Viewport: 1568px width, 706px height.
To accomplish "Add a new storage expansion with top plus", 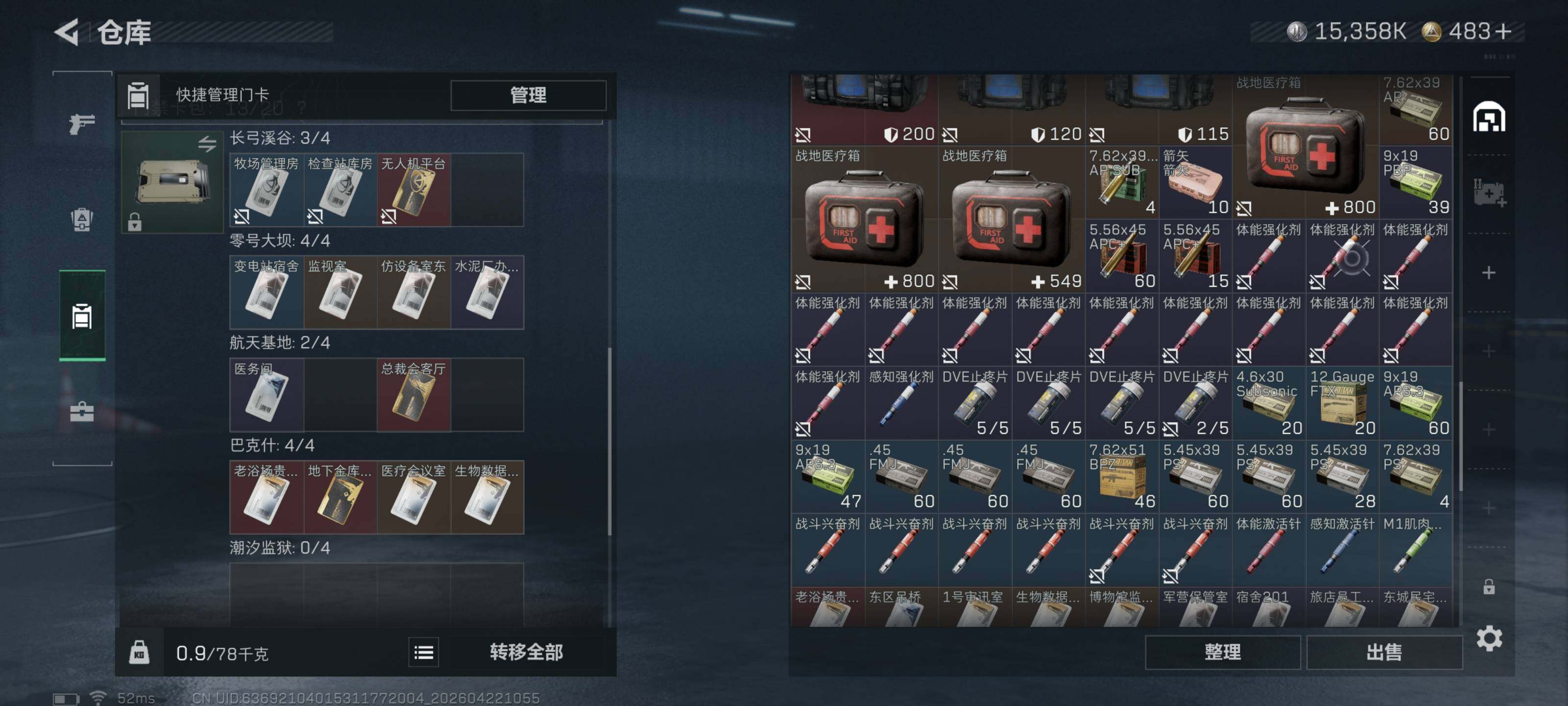I will (x=1488, y=272).
